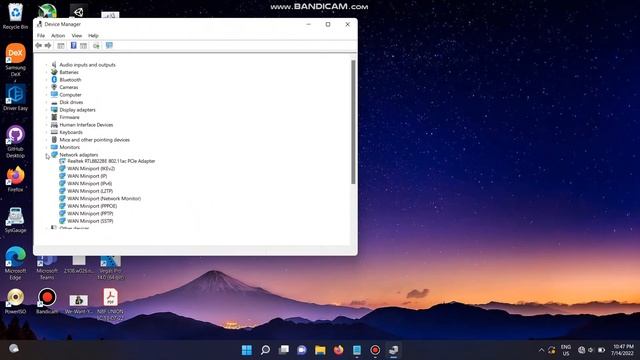Select WAN Miniport (IP)
640x360 pixels.
pyautogui.click(x=87, y=176)
